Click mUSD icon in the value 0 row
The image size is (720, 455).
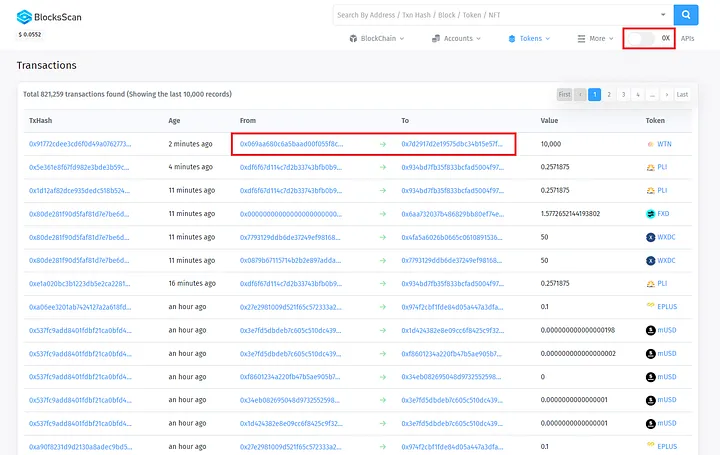(650, 377)
